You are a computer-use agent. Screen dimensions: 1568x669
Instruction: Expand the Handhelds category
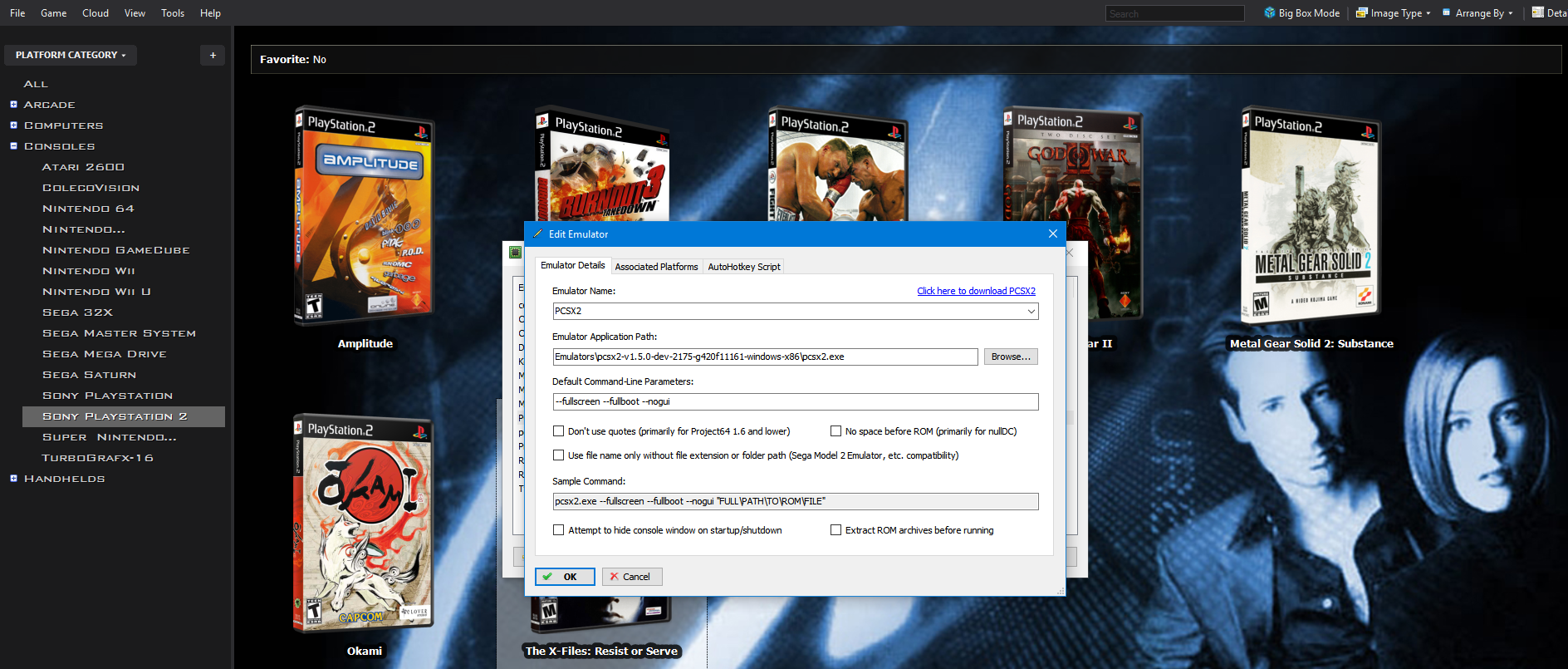[x=13, y=479]
